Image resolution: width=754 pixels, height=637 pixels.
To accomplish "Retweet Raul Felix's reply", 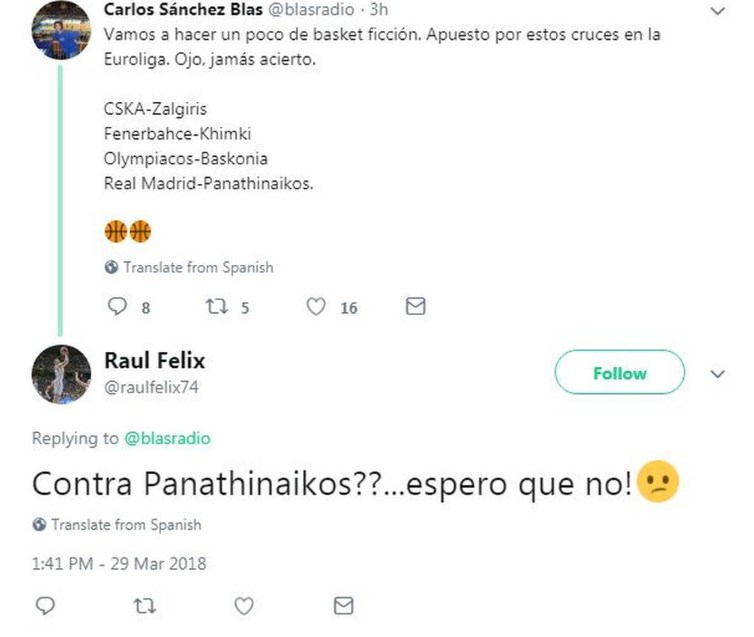I will click(x=143, y=606).
